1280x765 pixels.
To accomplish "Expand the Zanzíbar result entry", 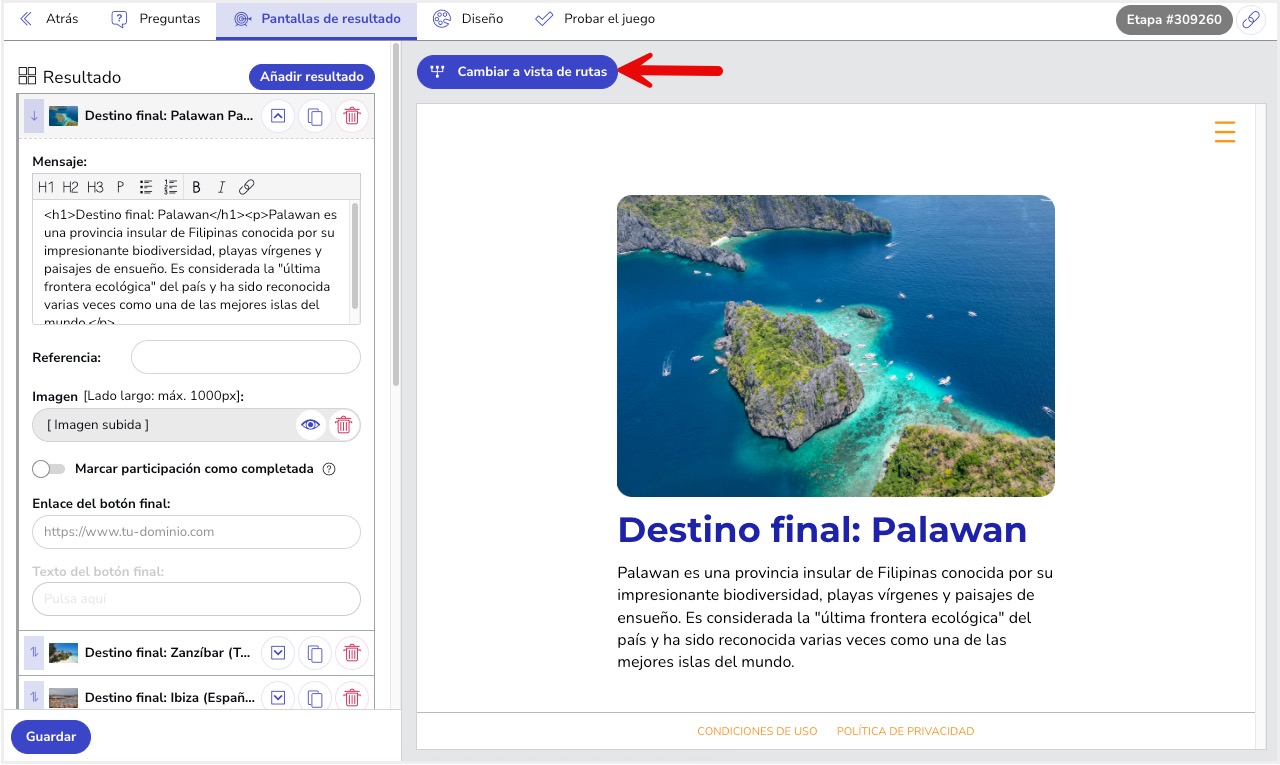I will coord(277,652).
